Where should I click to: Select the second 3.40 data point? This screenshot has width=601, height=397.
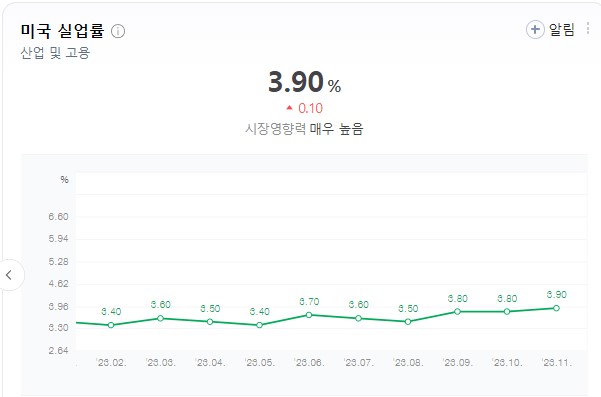(x=259, y=325)
